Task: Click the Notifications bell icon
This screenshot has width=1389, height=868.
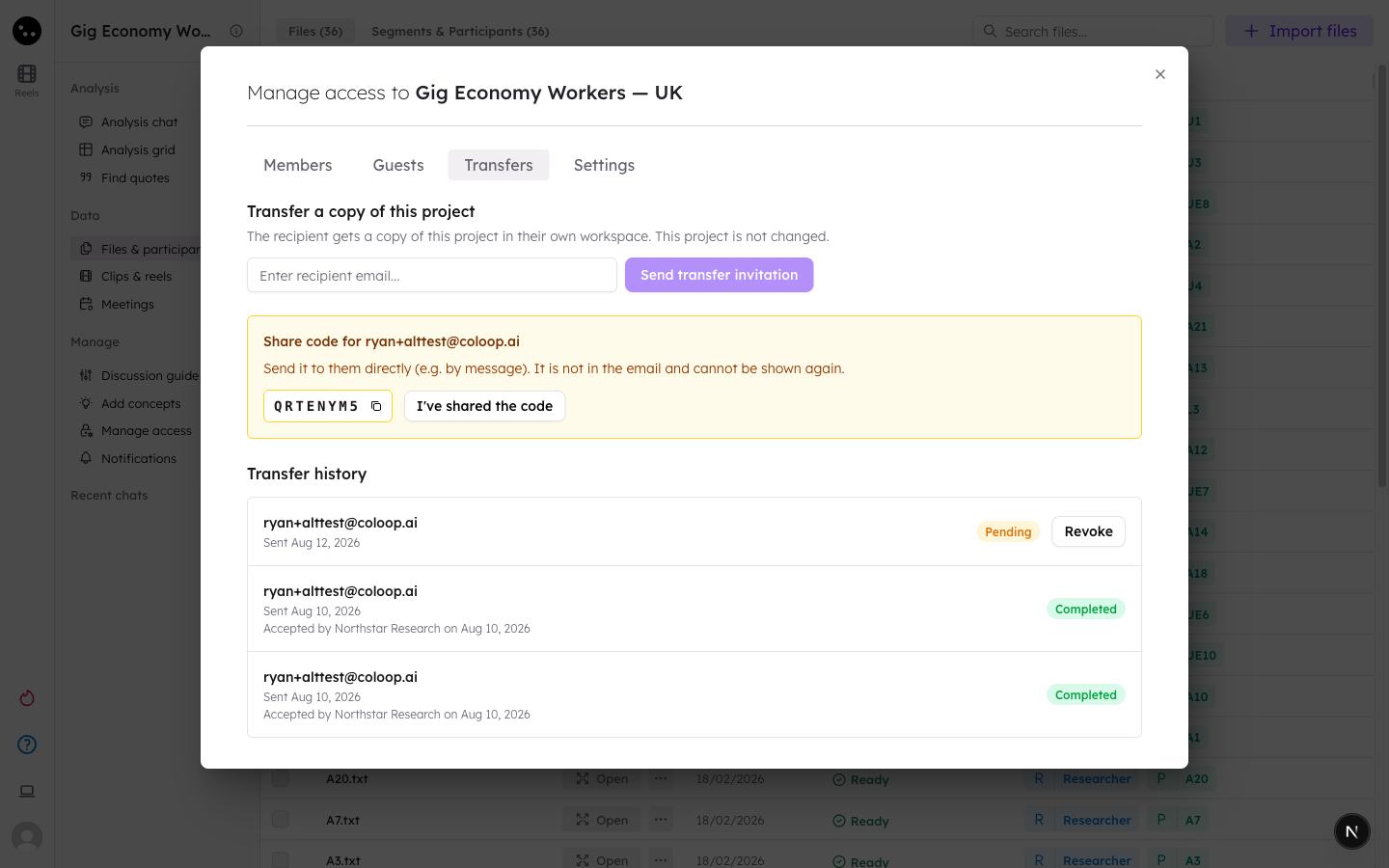Action: tap(86, 458)
